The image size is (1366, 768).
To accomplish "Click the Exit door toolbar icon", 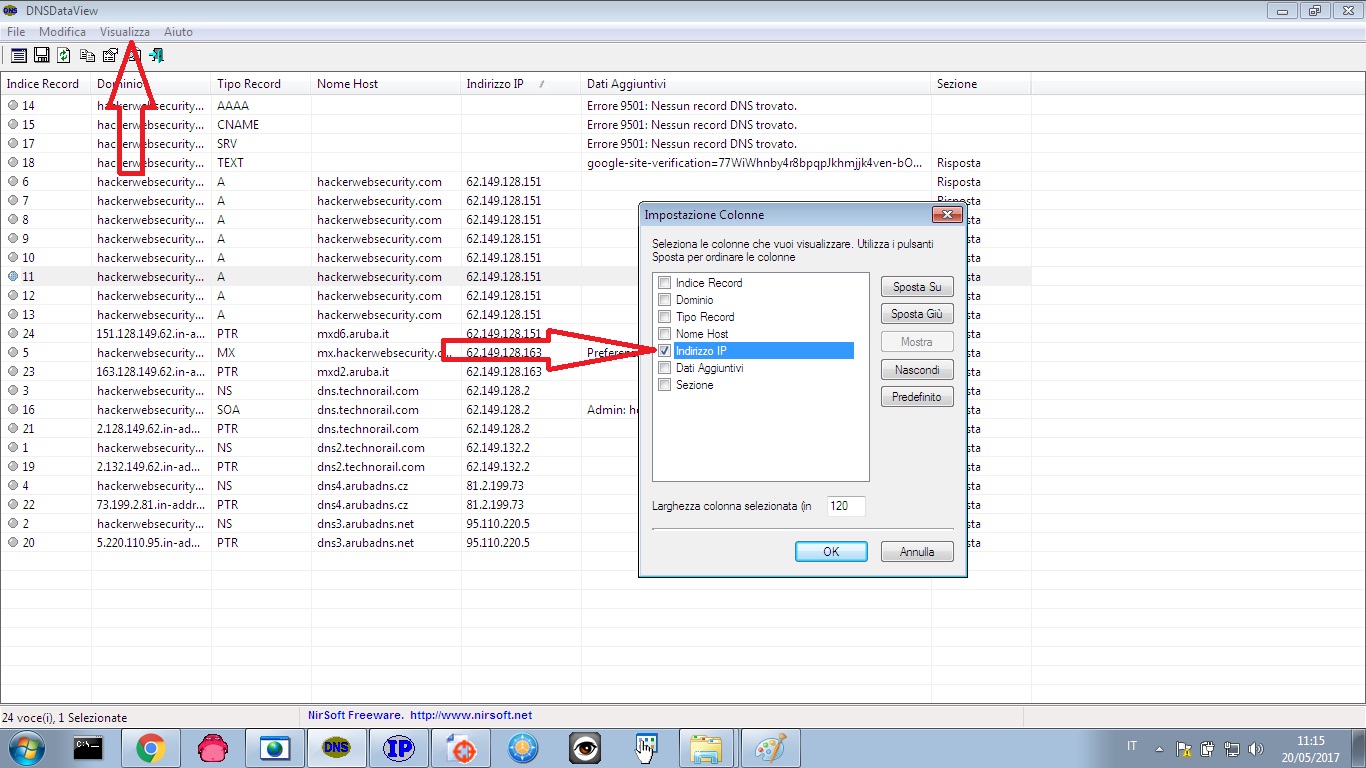I will tap(157, 56).
